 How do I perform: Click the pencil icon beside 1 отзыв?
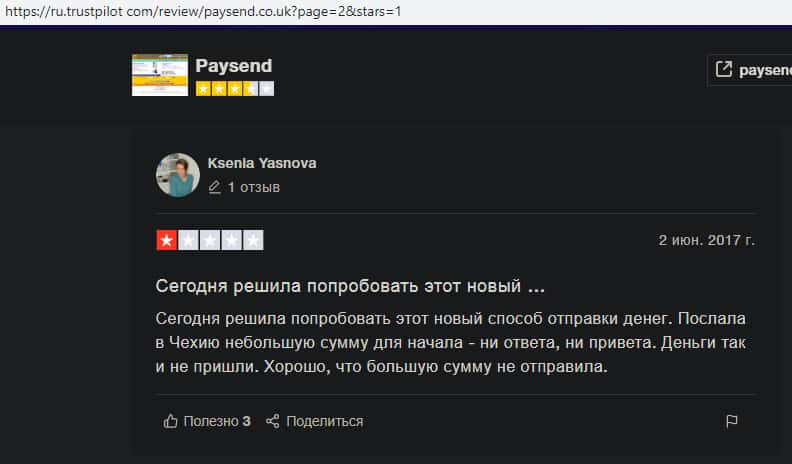click(214, 187)
